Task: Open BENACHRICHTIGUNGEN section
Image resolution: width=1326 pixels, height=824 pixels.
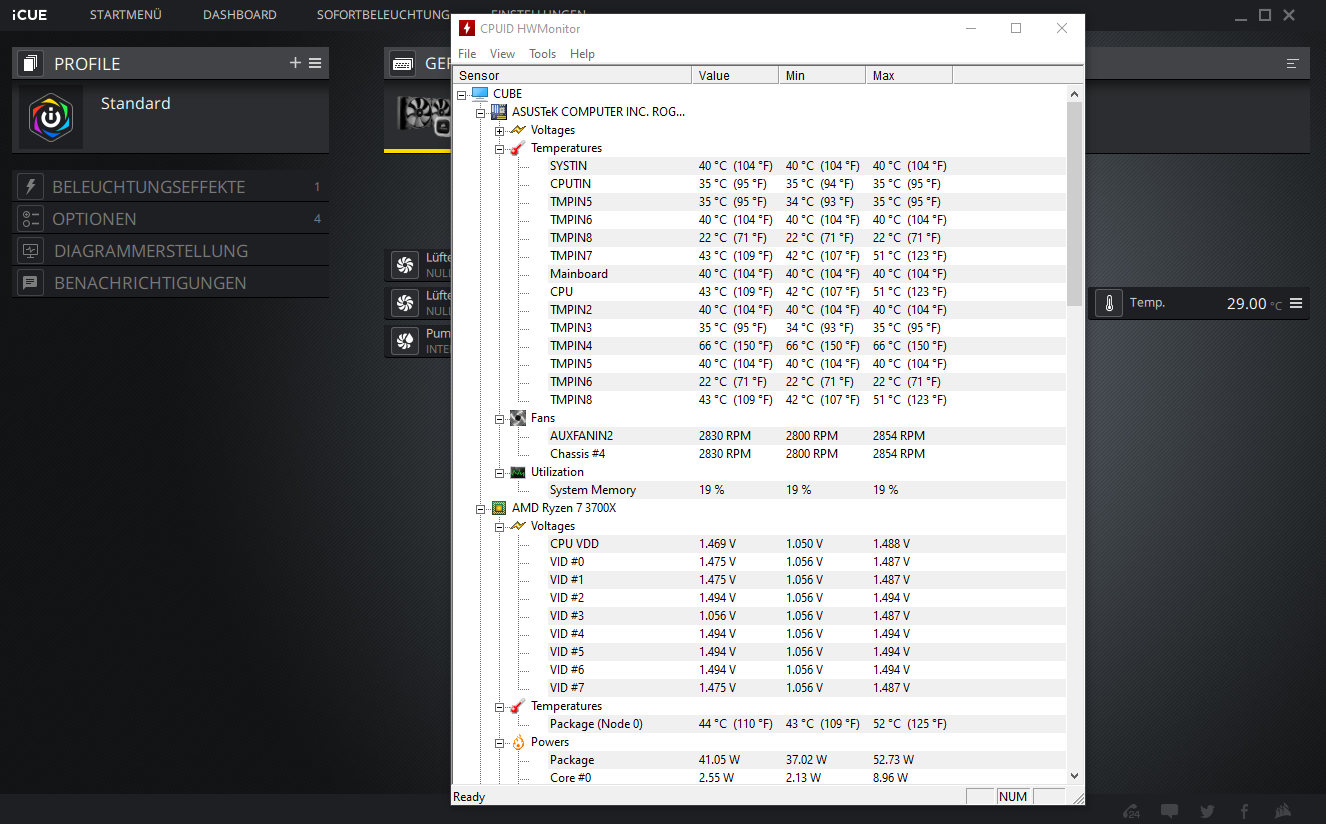Action: click(171, 283)
